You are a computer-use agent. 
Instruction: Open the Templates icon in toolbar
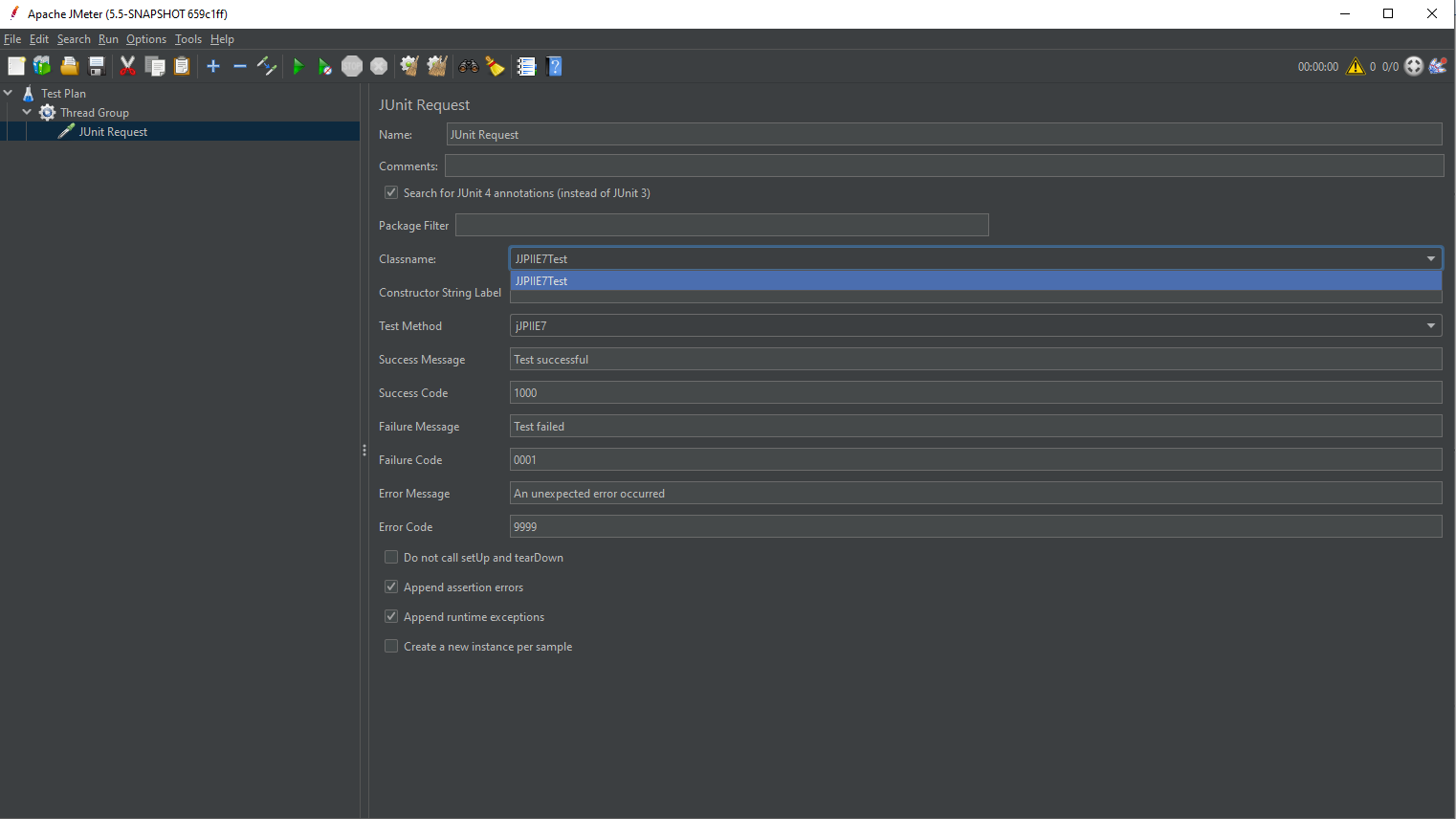click(42, 66)
